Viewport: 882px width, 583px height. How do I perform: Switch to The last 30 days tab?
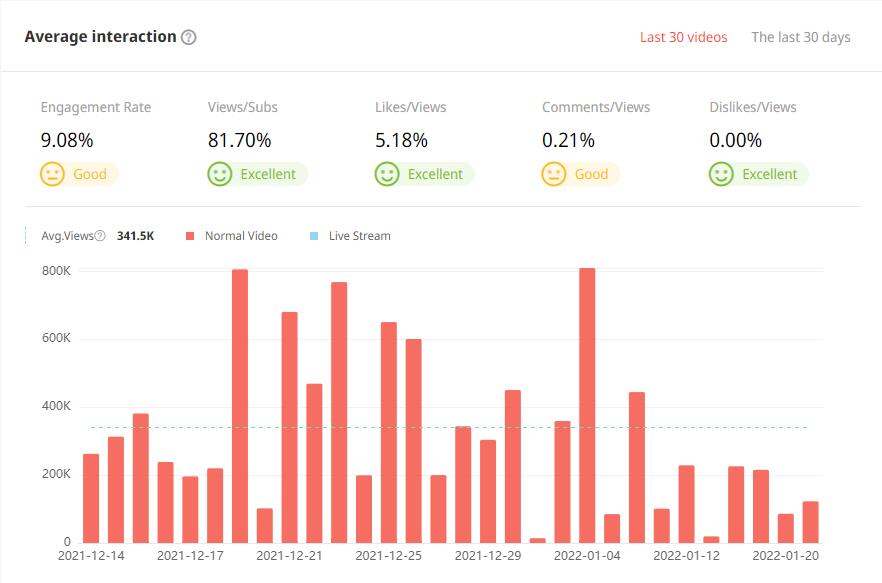point(800,37)
